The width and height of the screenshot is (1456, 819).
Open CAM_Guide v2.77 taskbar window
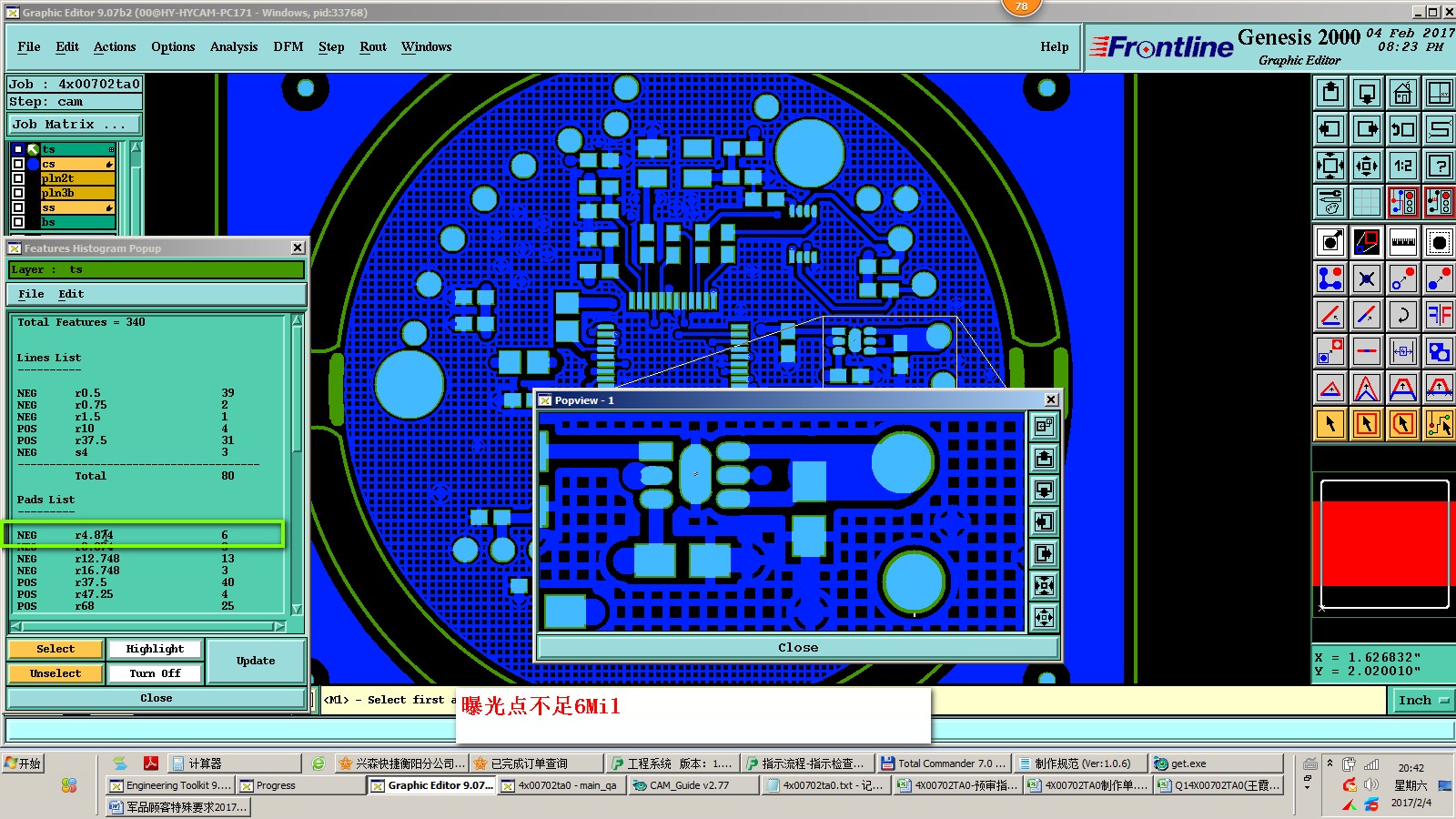693,785
